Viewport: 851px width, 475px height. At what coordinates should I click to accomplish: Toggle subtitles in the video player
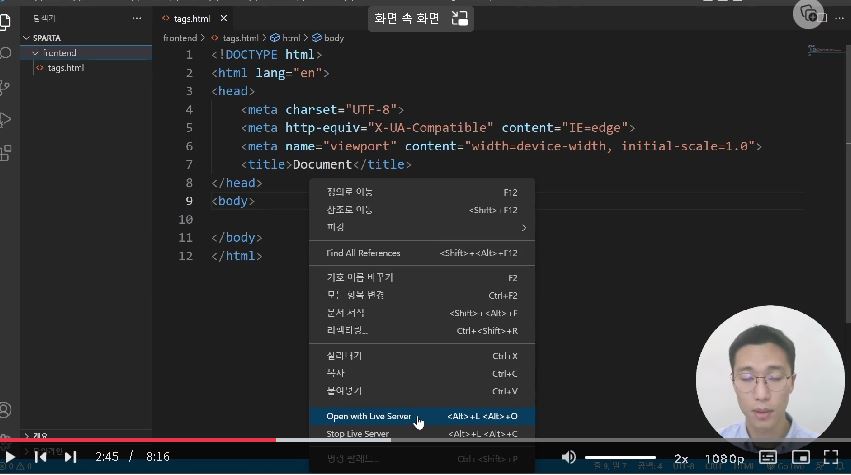[768, 457]
